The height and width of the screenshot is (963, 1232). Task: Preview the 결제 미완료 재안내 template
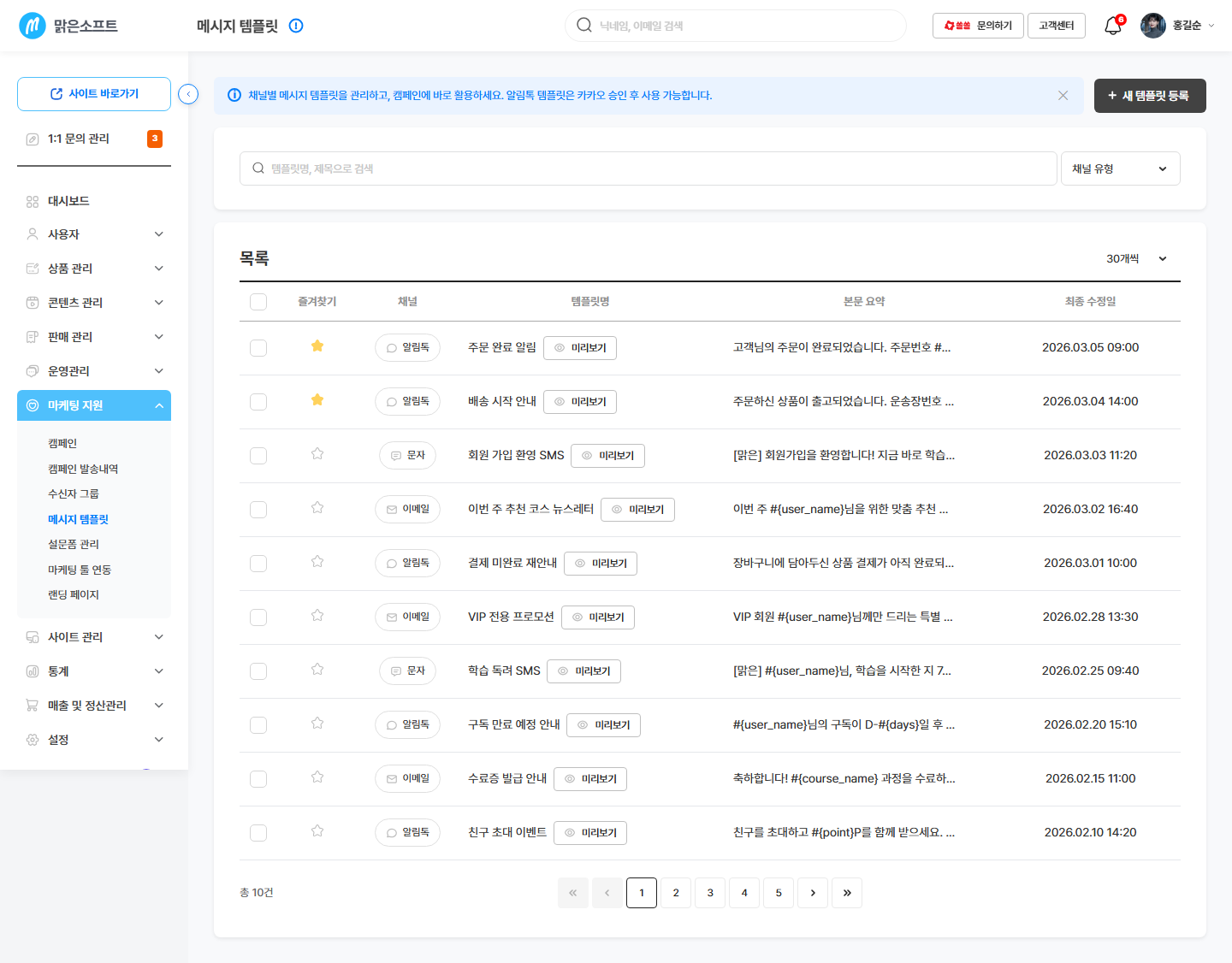601,564
